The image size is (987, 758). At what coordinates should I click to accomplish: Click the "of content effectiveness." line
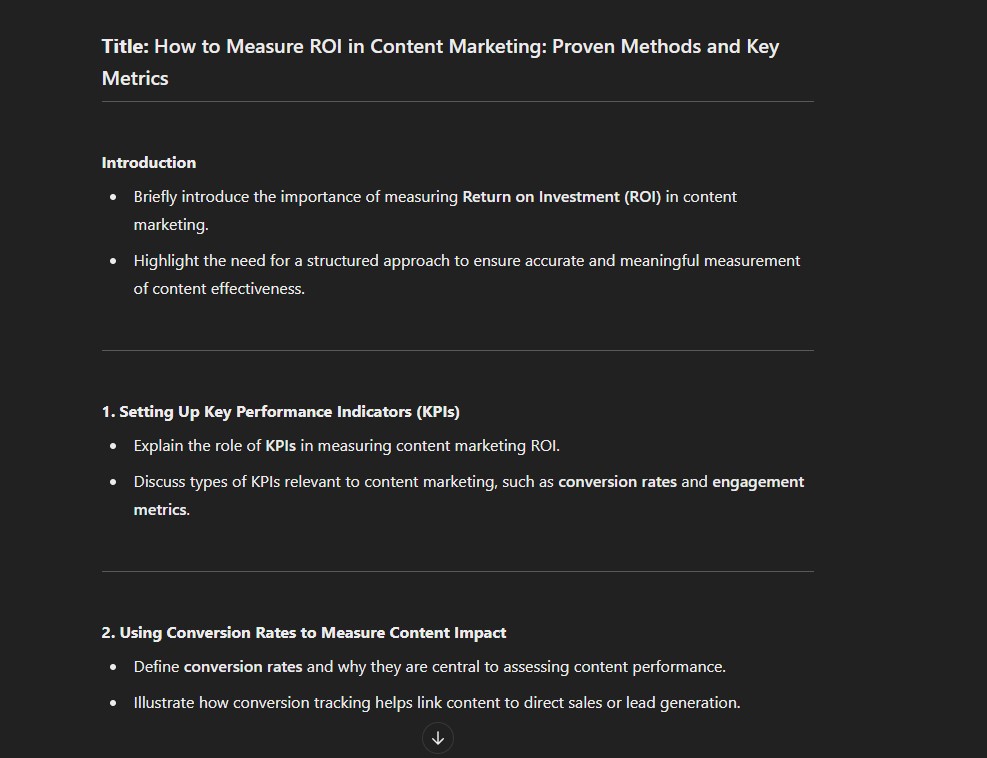coord(219,289)
